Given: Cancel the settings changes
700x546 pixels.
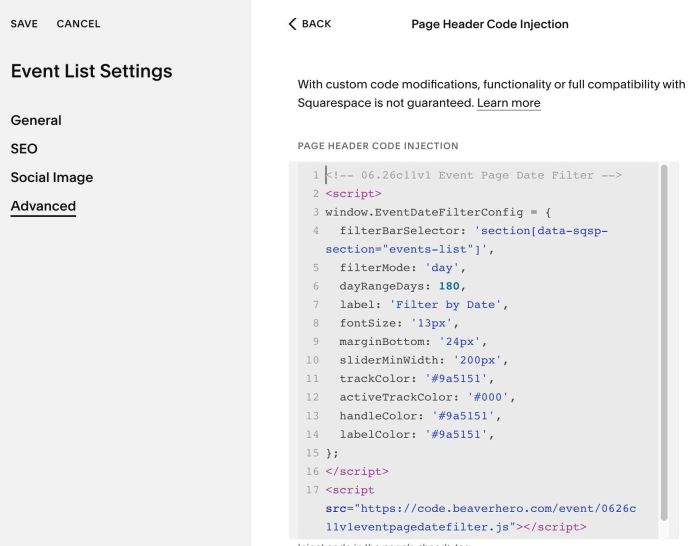Looking at the screenshot, I should coord(79,24).
